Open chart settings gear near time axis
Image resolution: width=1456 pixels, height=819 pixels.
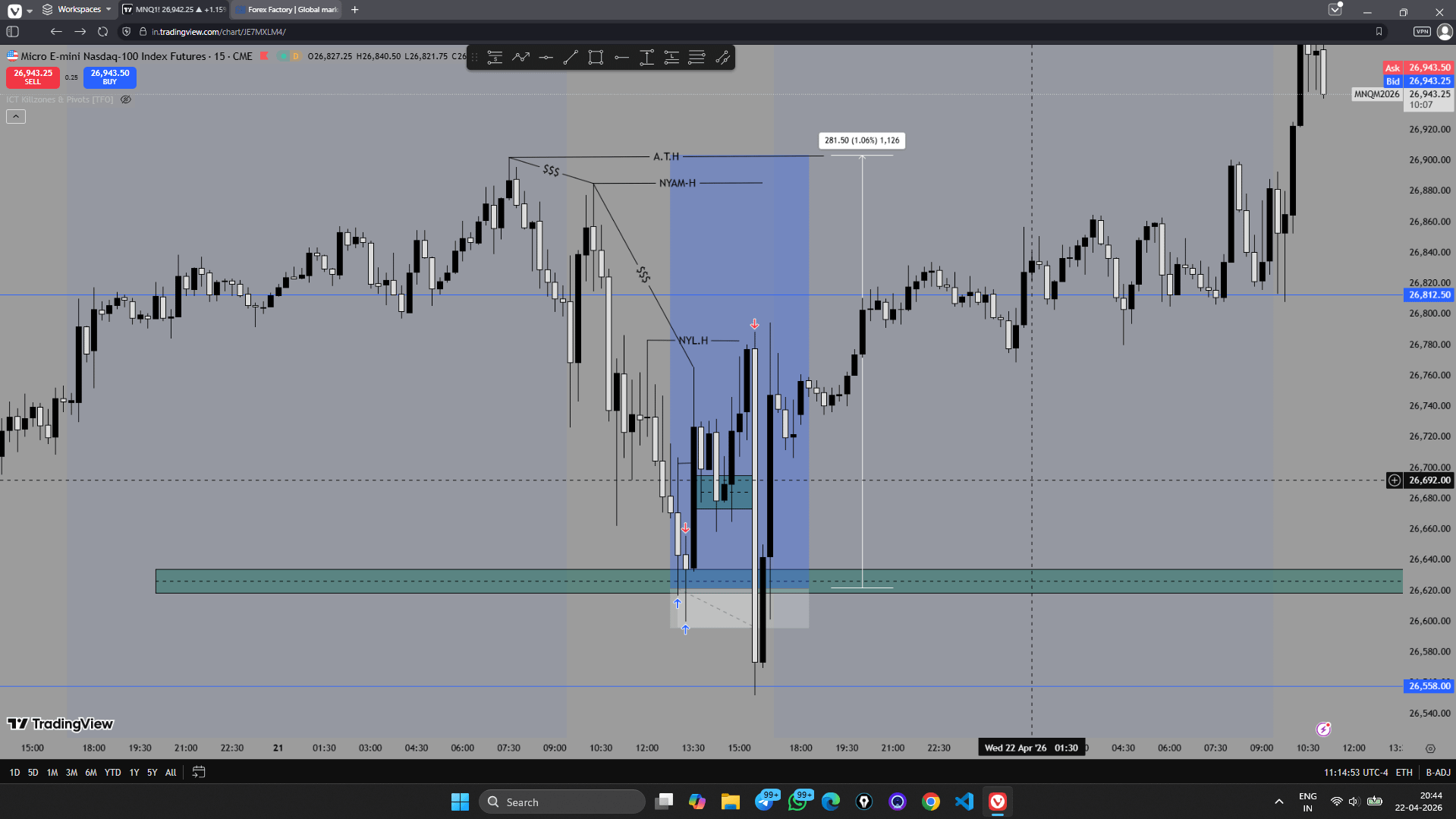(x=1430, y=748)
